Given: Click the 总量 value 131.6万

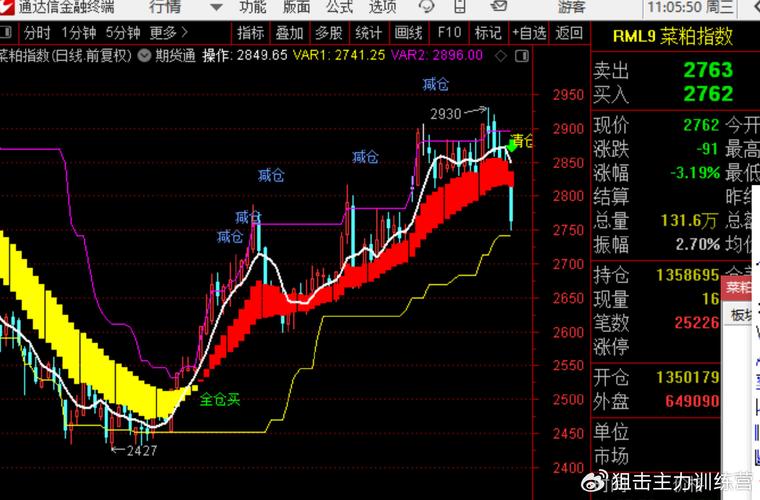Looking at the screenshot, I should point(689,221).
